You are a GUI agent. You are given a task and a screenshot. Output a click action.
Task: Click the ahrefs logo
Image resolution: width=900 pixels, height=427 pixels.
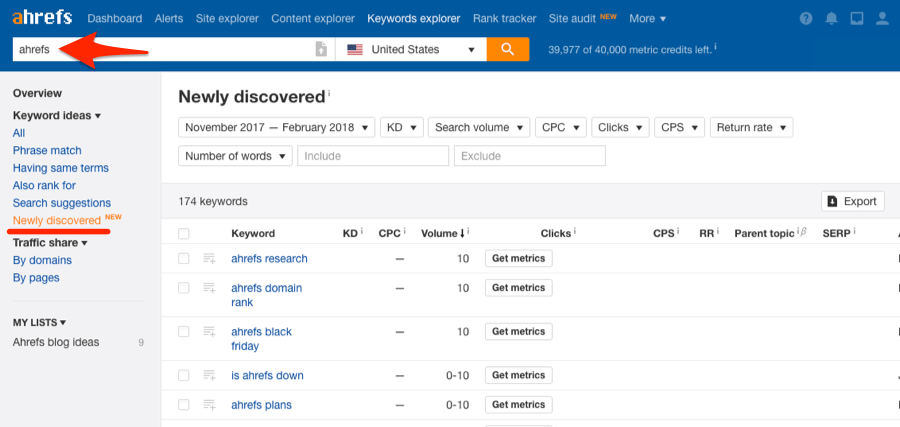pos(42,18)
